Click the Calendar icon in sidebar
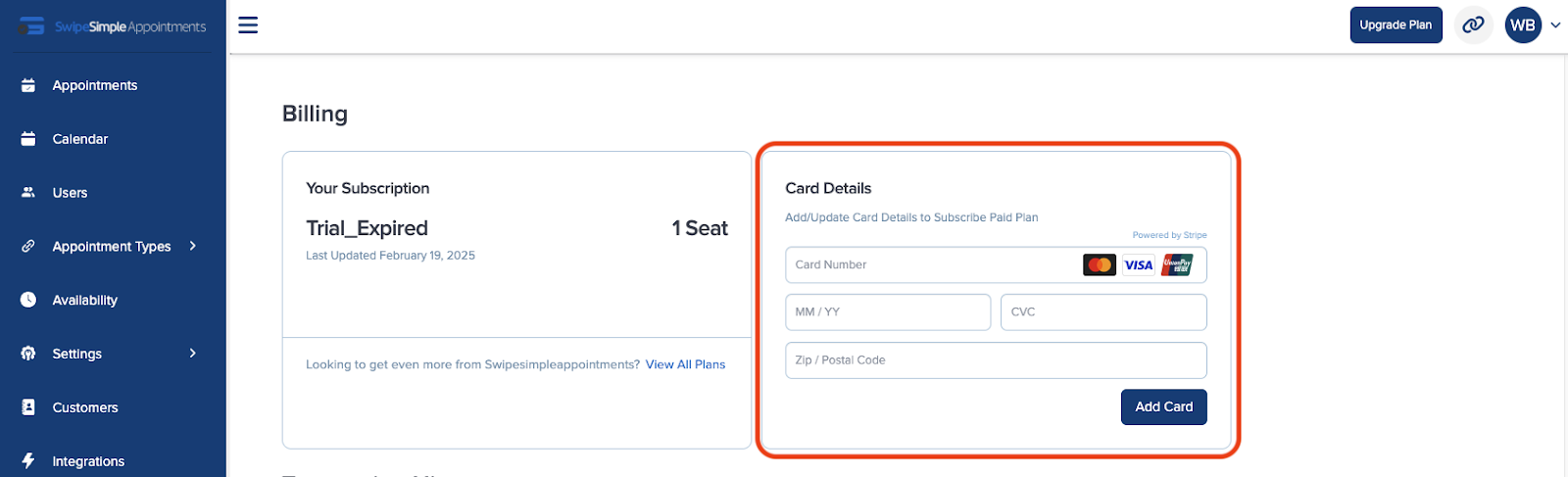This screenshot has height=477, width=1568. (28, 139)
